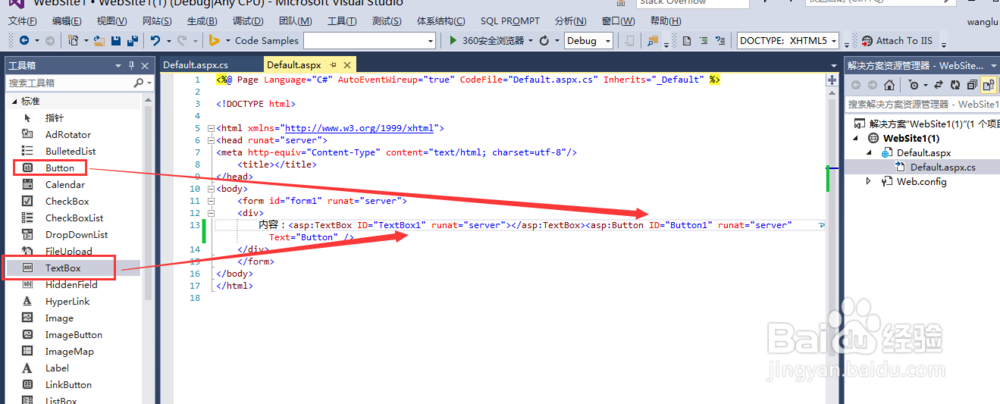Screen dimensions: 1000x404
Task: Click the Sync with Active Document icon
Action: (938, 84)
